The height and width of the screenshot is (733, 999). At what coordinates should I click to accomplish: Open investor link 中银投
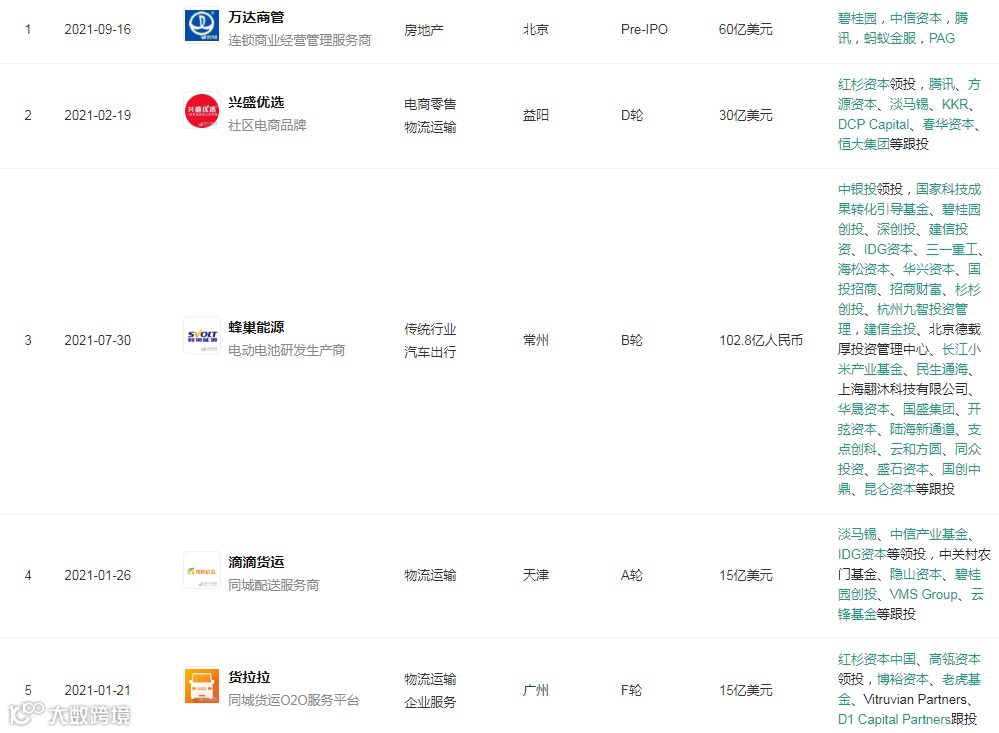[857, 189]
